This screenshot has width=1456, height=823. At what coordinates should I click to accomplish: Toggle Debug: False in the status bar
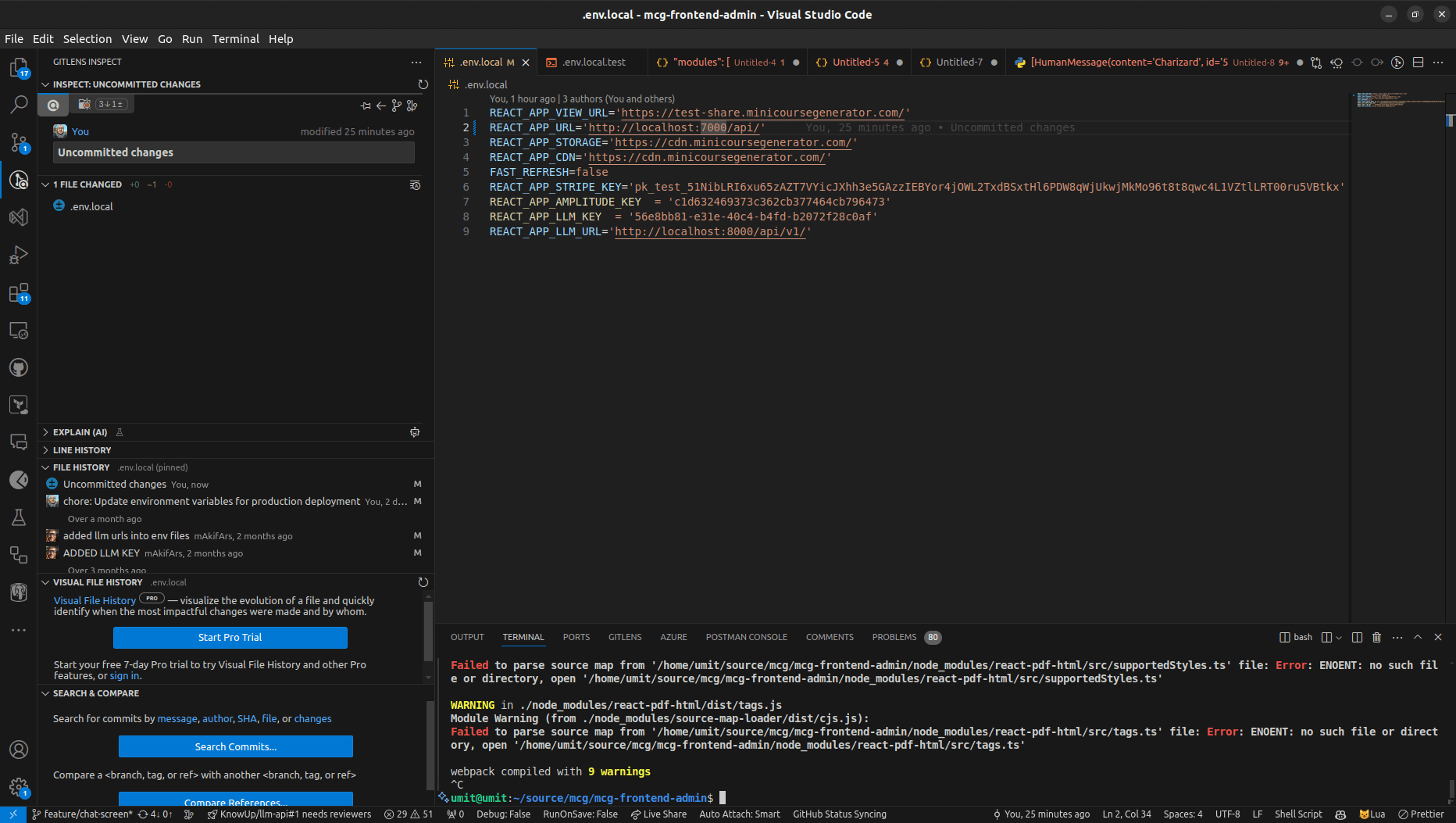tap(503, 814)
